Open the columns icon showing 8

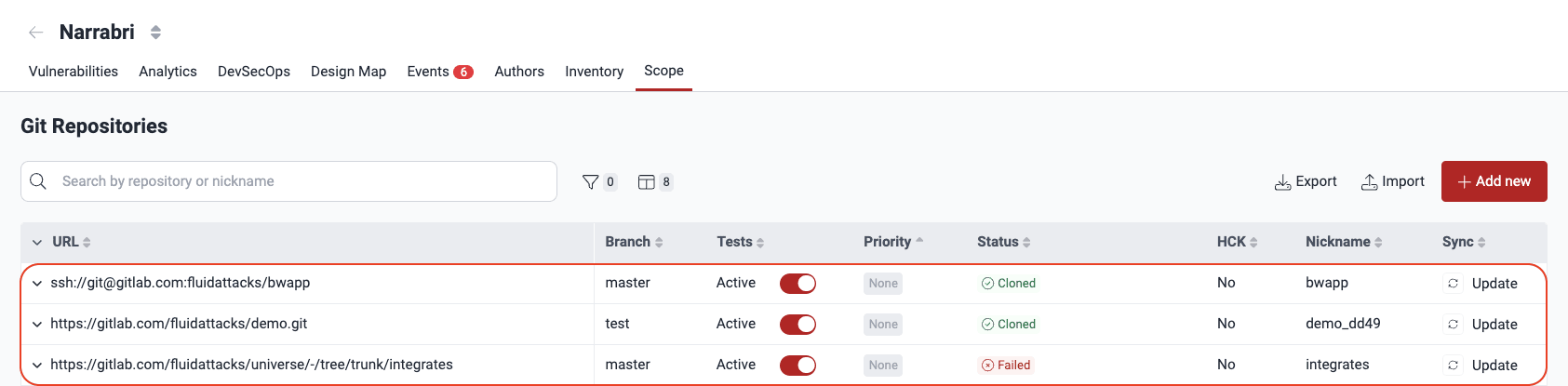click(646, 182)
